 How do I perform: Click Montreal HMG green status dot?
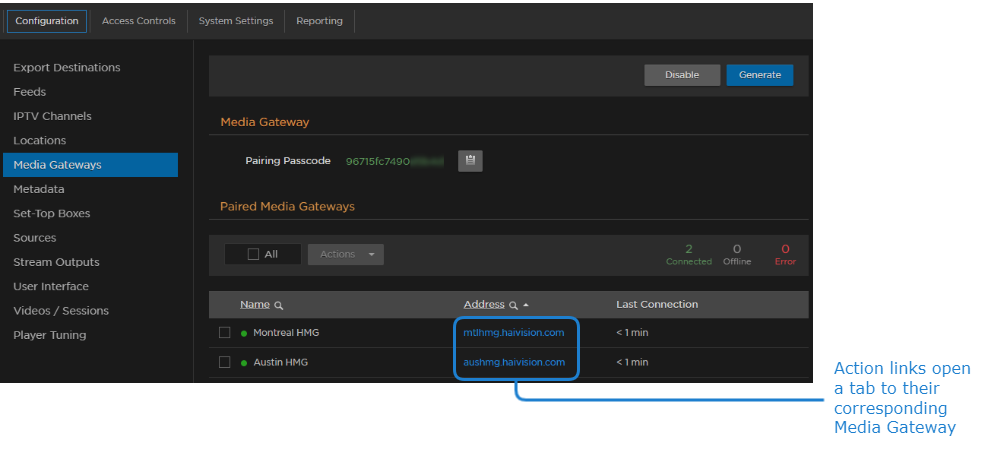click(243, 333)
